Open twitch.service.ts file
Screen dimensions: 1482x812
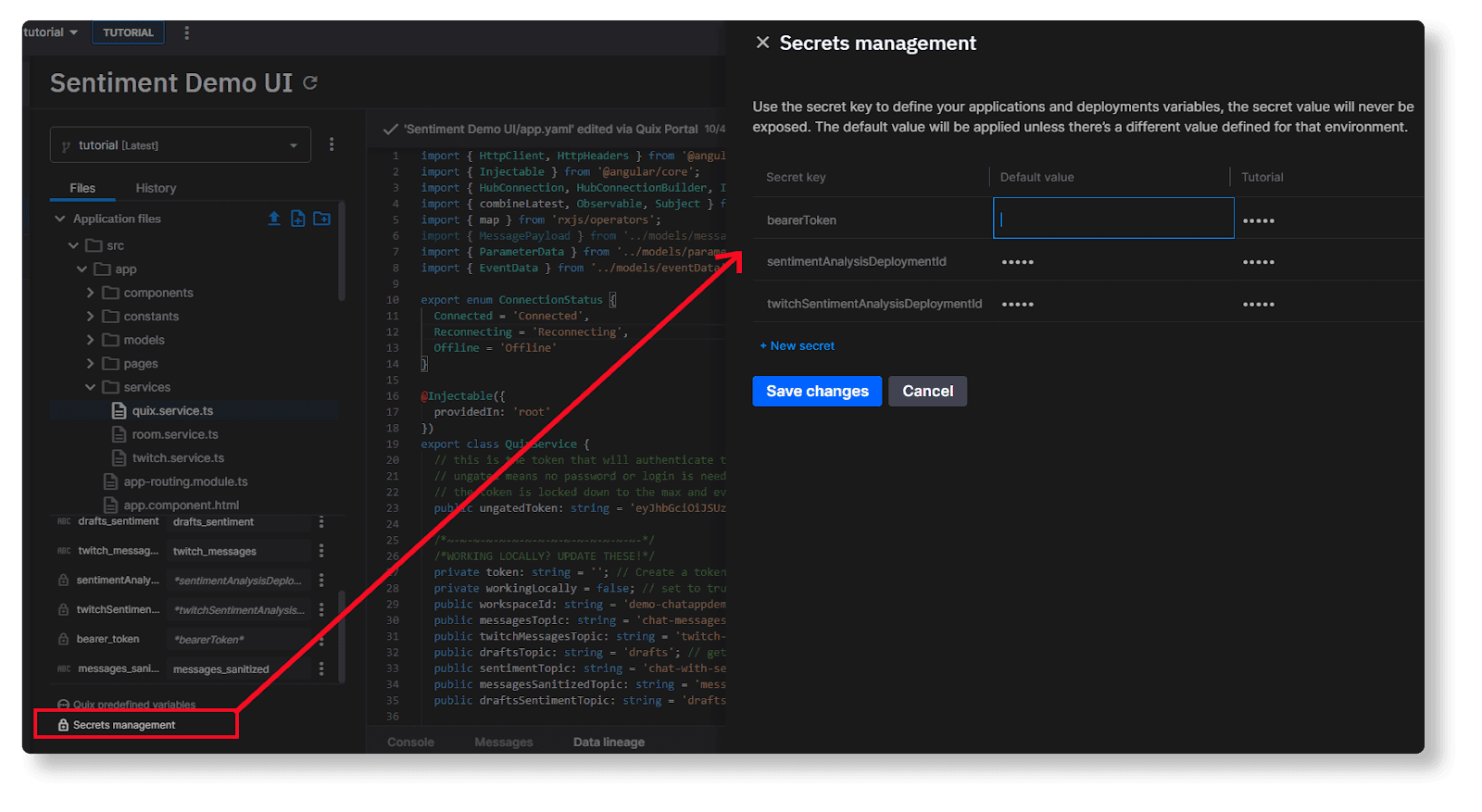click(x=178, y=457)
